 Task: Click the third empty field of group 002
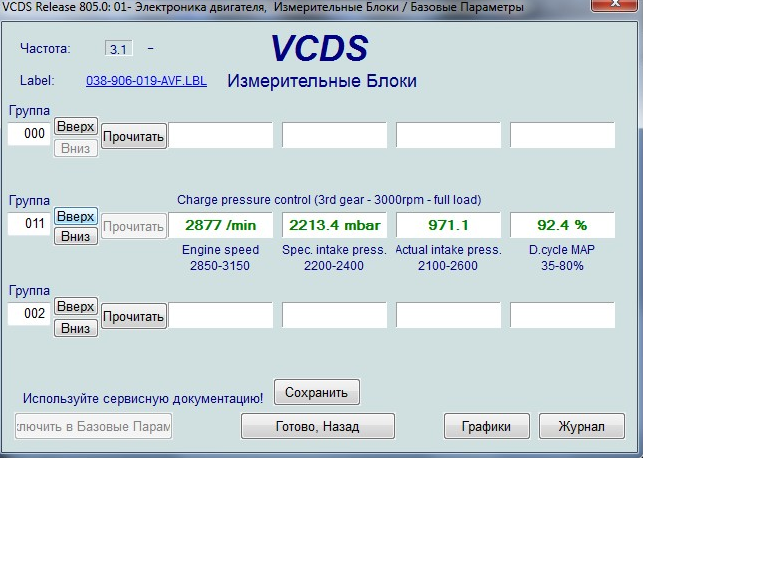[449, 315]
